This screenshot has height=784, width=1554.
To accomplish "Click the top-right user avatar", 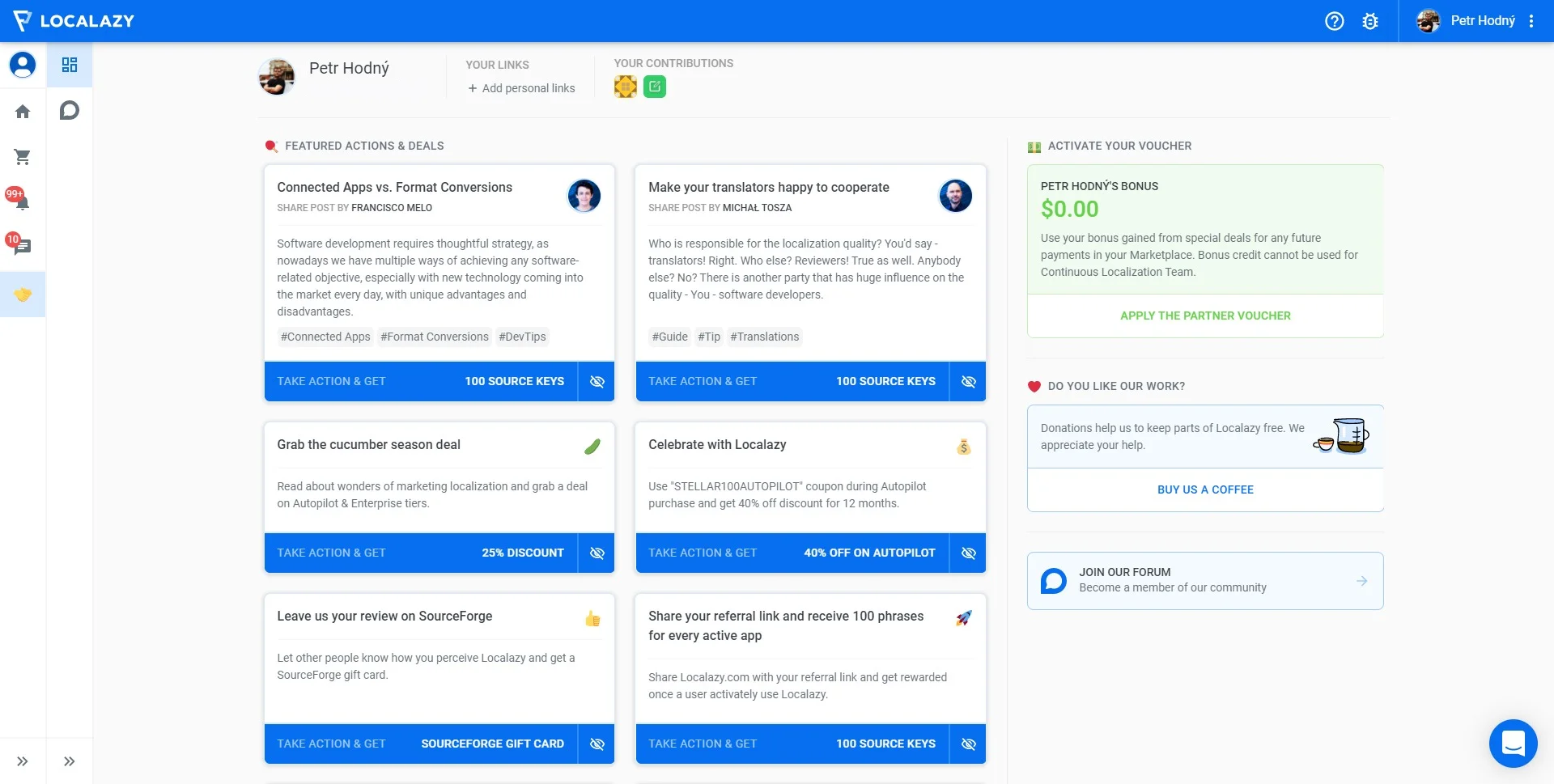I will (1428, 21).
